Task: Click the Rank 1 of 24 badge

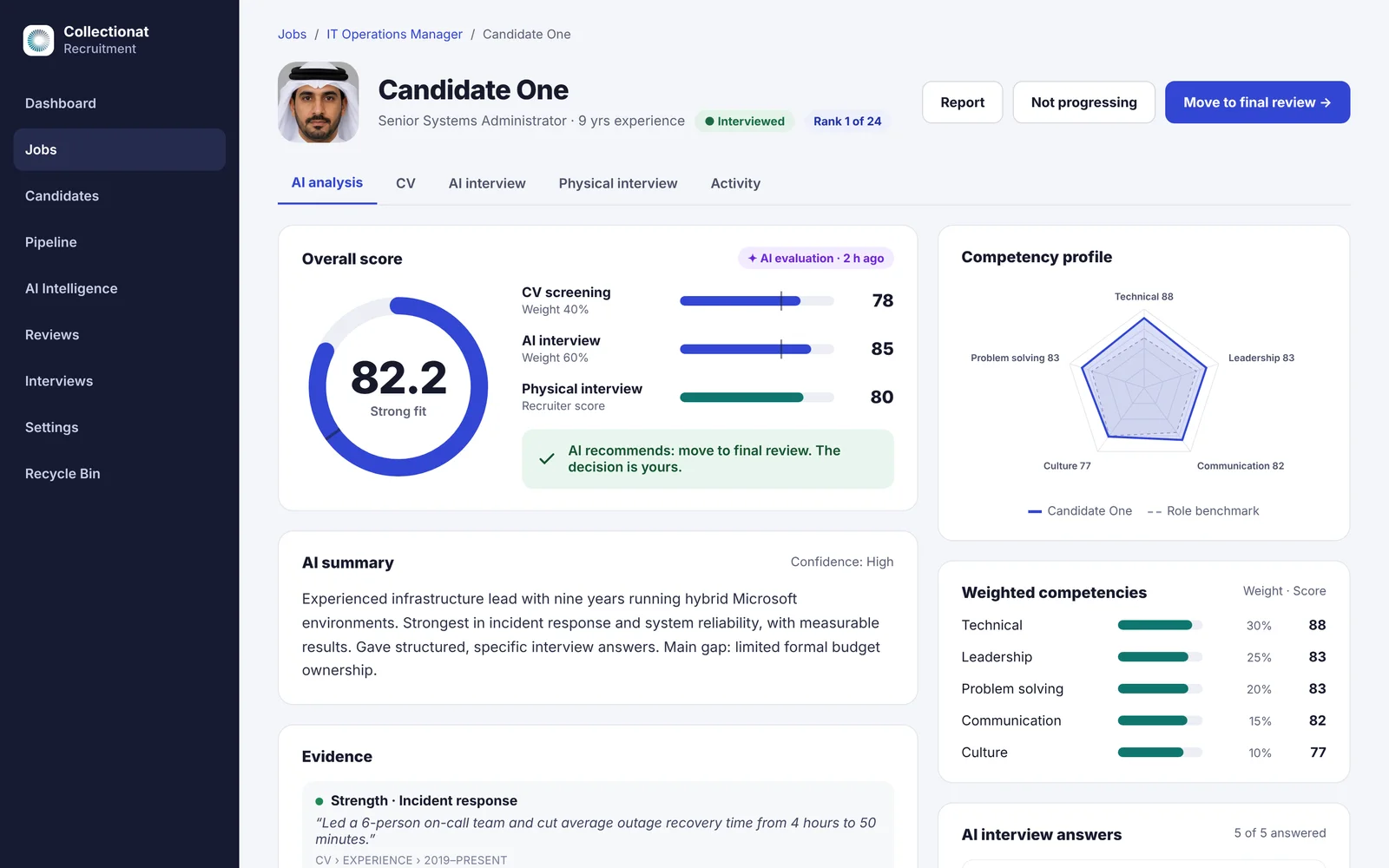Action: click(x=847, y=122)
